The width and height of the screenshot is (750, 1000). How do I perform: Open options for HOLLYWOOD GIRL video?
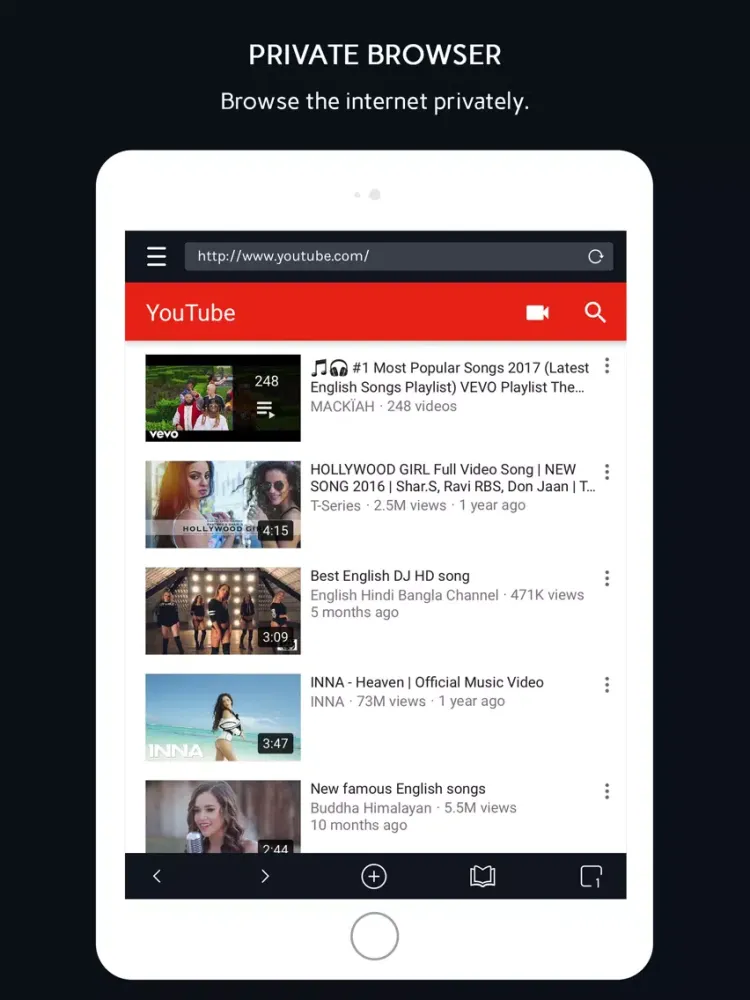pos(607,472)
